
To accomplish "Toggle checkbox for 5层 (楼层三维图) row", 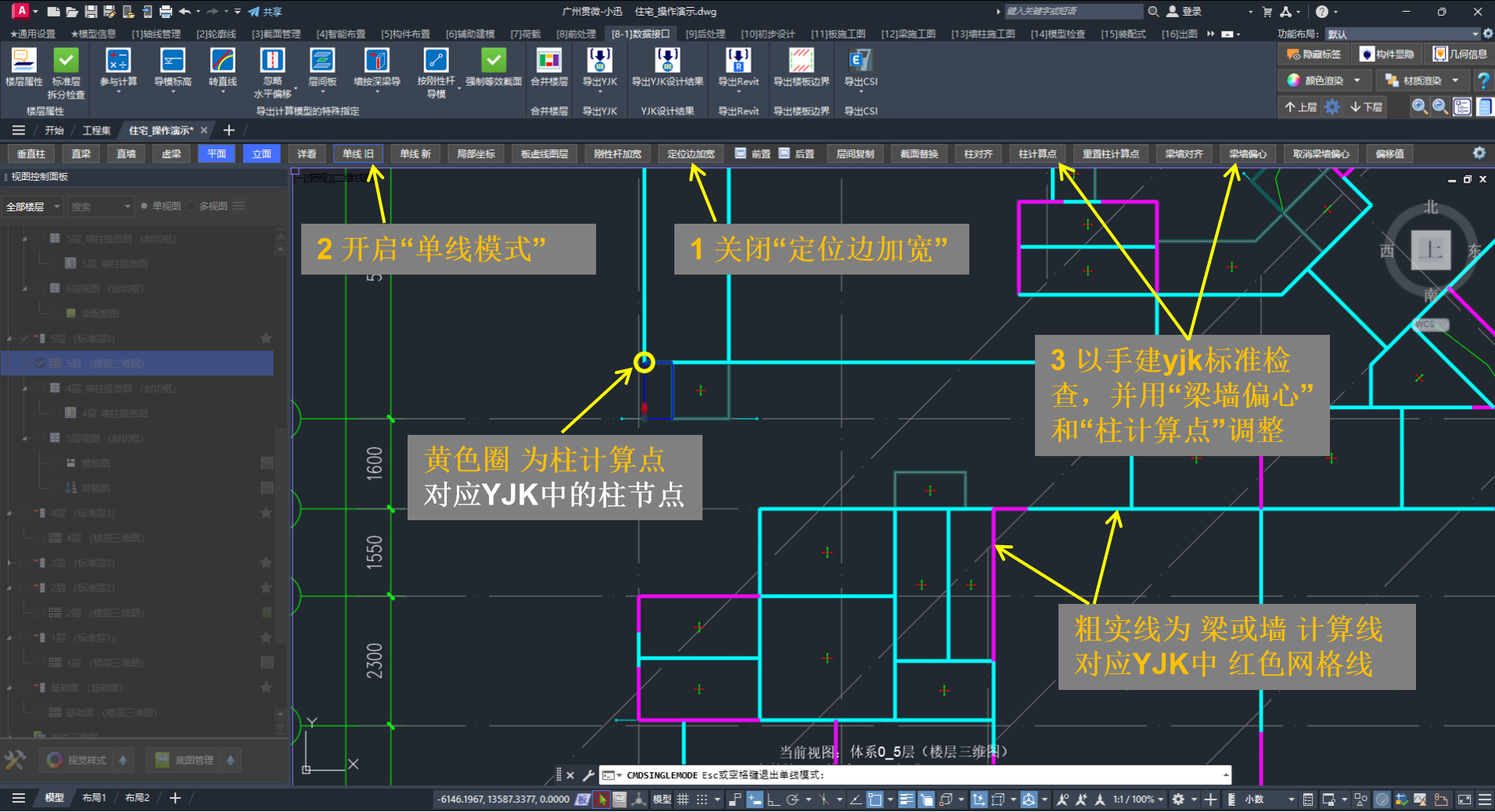I will [39, 364].
